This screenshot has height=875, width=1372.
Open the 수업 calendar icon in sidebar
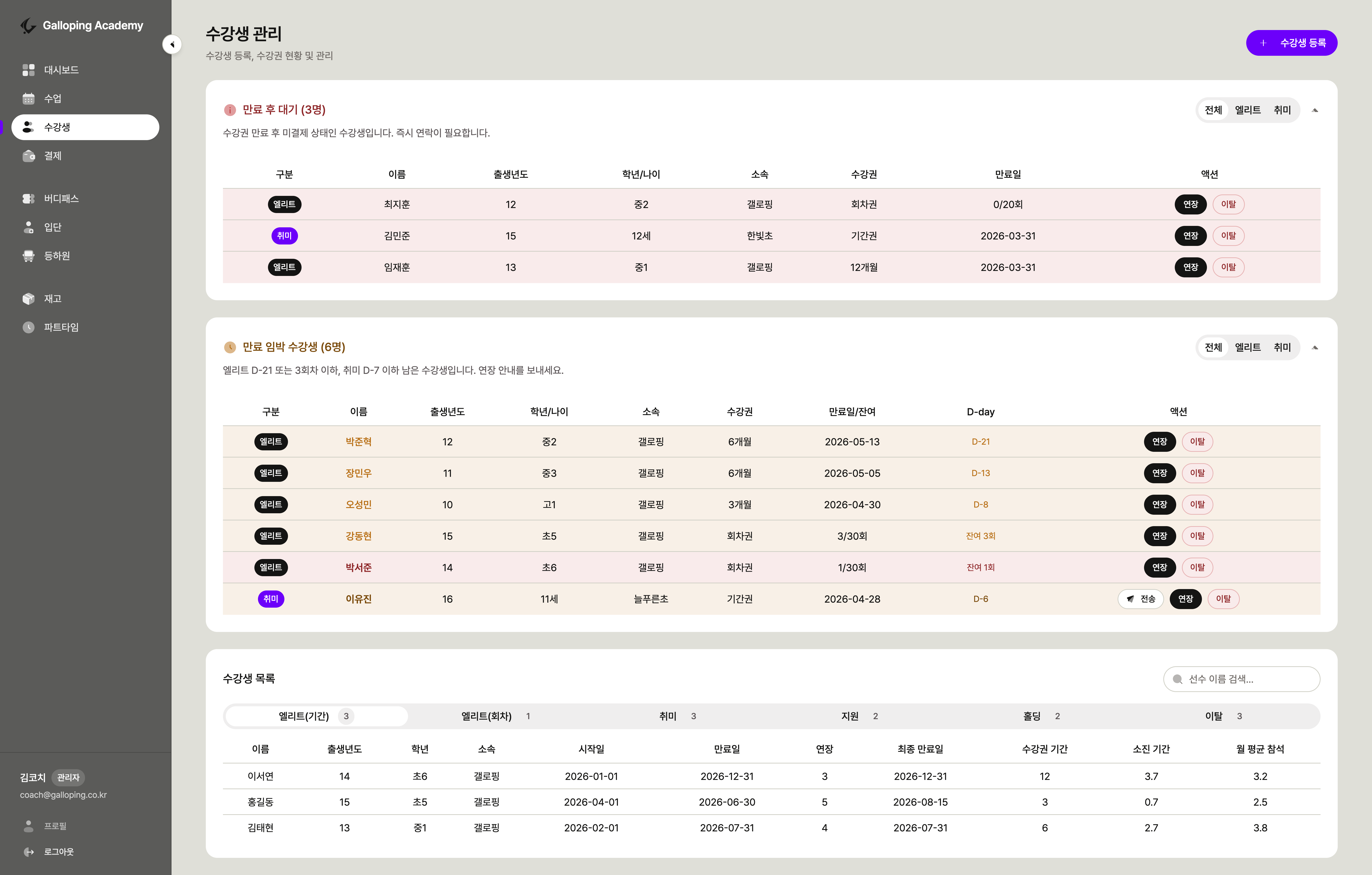click(29, 99)
